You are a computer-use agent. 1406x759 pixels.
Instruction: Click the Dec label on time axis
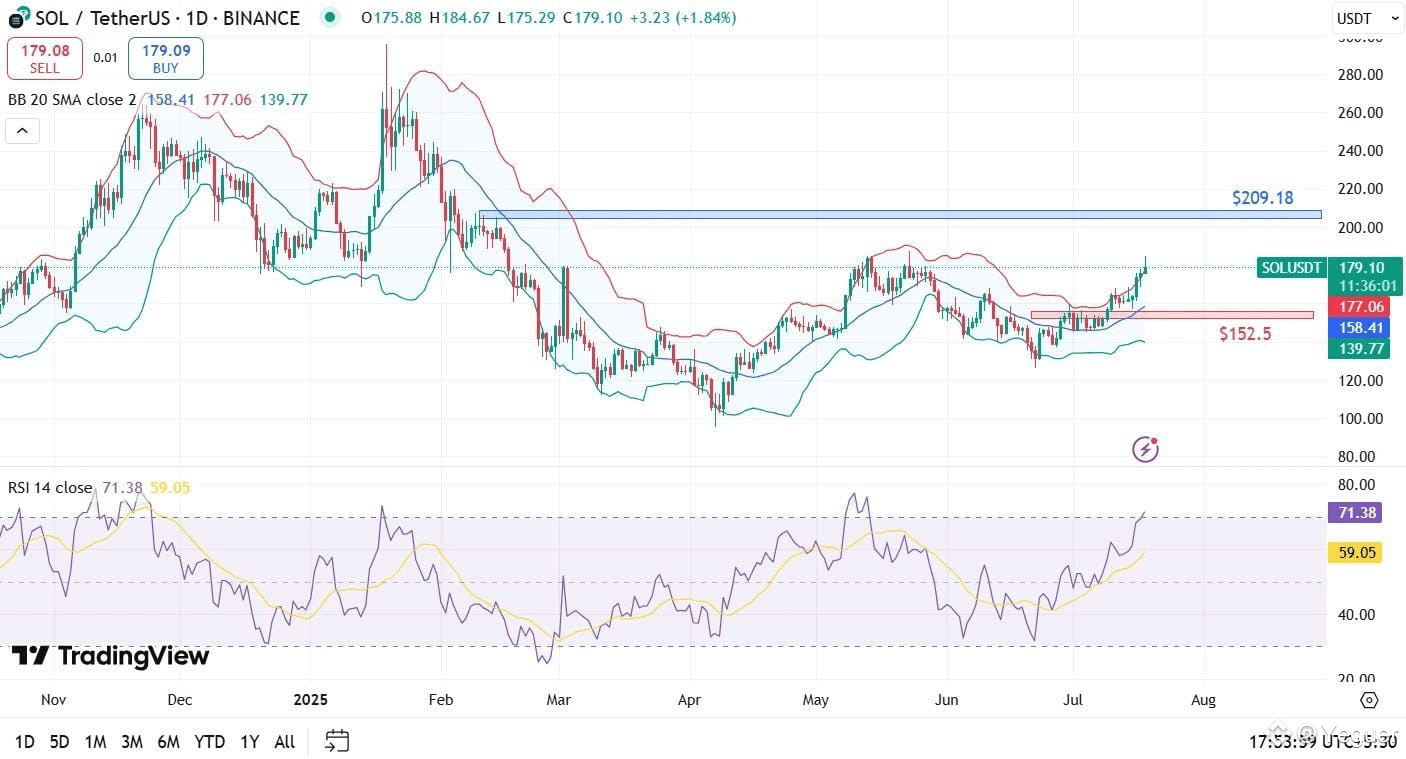point(180,700)
